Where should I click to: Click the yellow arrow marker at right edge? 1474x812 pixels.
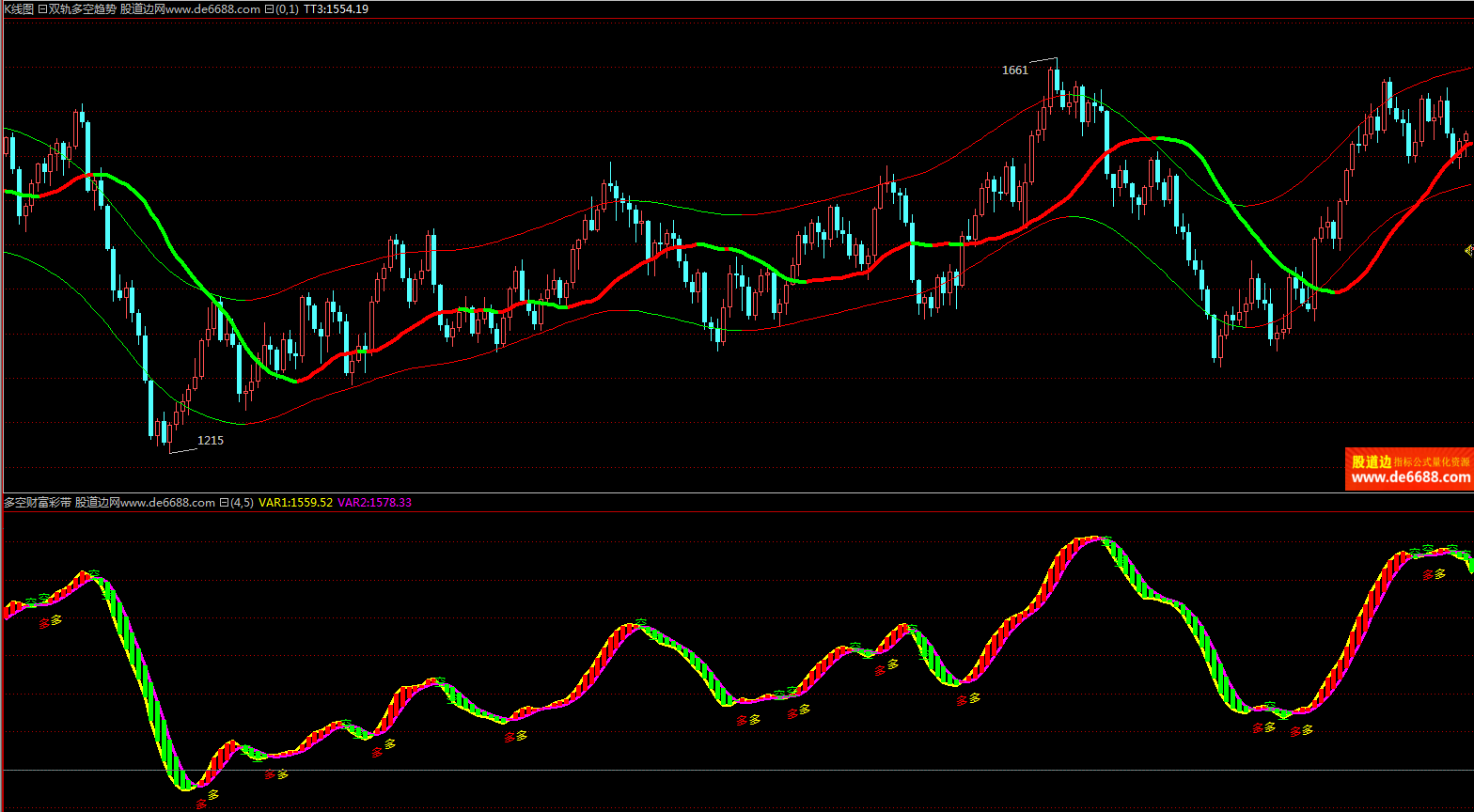coord(1468,249)
